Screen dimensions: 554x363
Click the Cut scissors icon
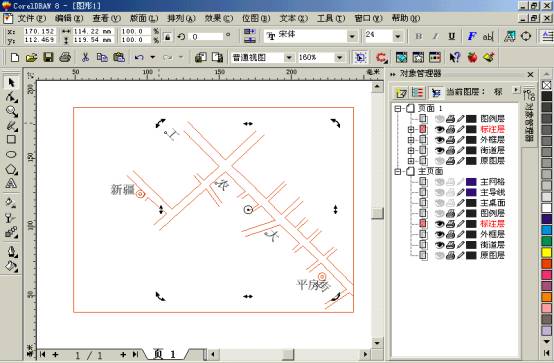coord(85,57)
